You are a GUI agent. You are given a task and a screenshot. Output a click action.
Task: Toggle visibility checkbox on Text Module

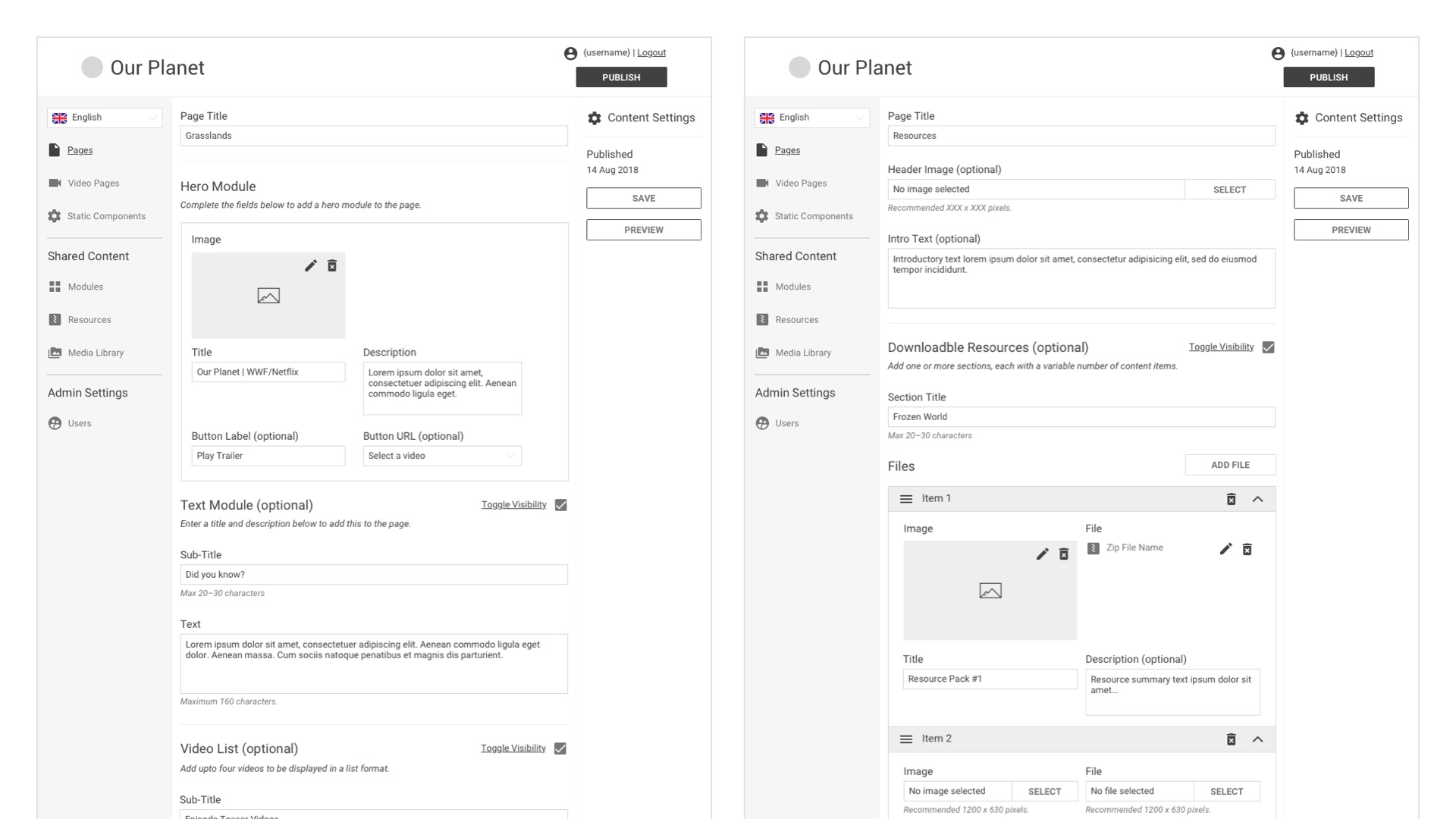[x=561, y=505]
